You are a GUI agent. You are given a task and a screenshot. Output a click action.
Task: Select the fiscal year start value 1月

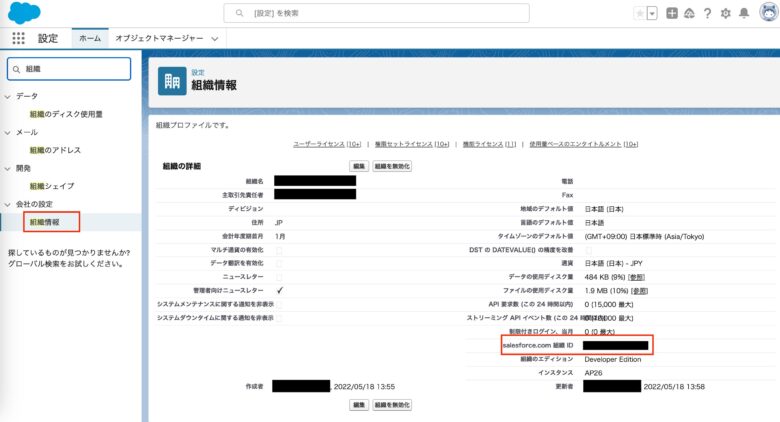click(280, 237)
